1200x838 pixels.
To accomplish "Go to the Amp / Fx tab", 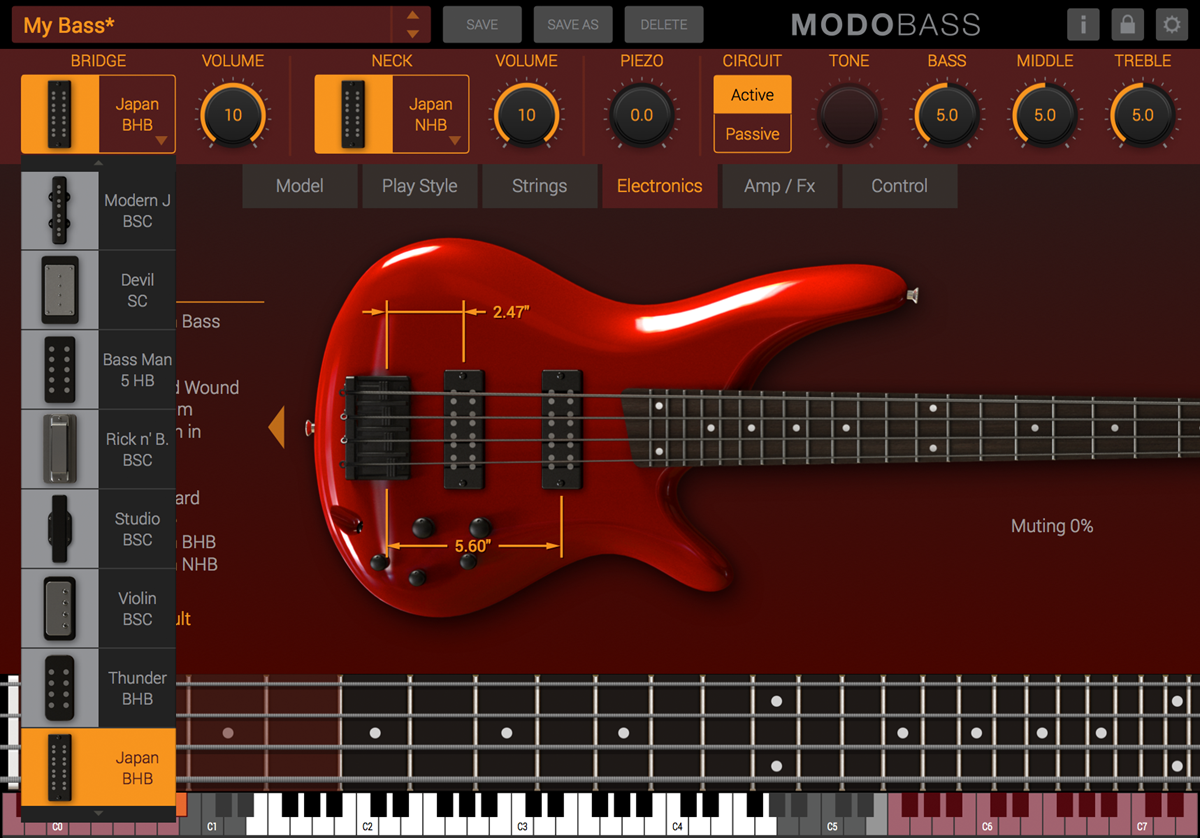I will 780,186.
